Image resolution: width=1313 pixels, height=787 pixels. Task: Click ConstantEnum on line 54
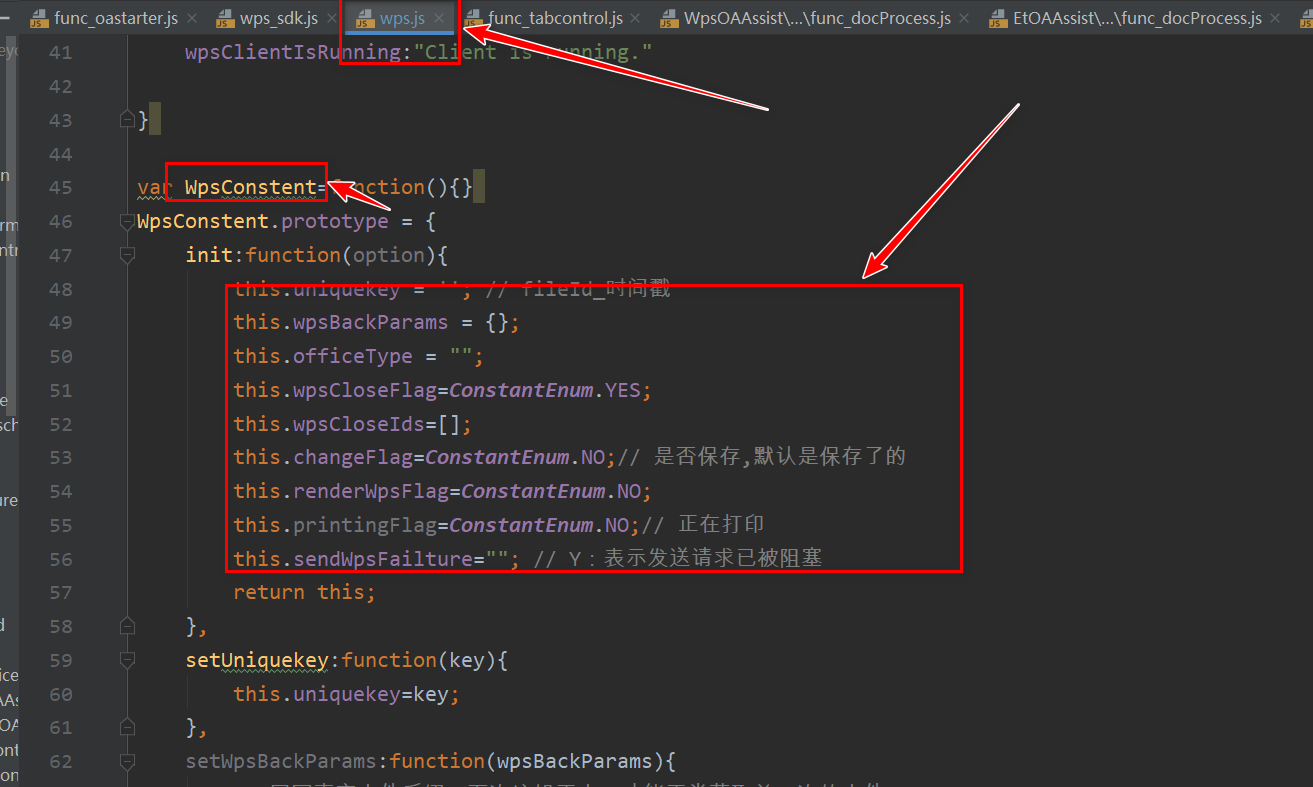(x=533, y=491)
